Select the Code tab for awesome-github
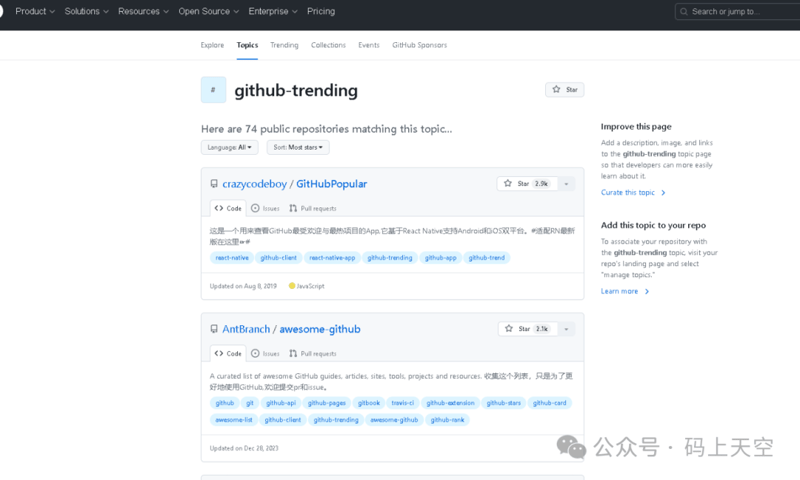Image resolution: width=800 pixels, height=480 pixels. click(228, 353)
